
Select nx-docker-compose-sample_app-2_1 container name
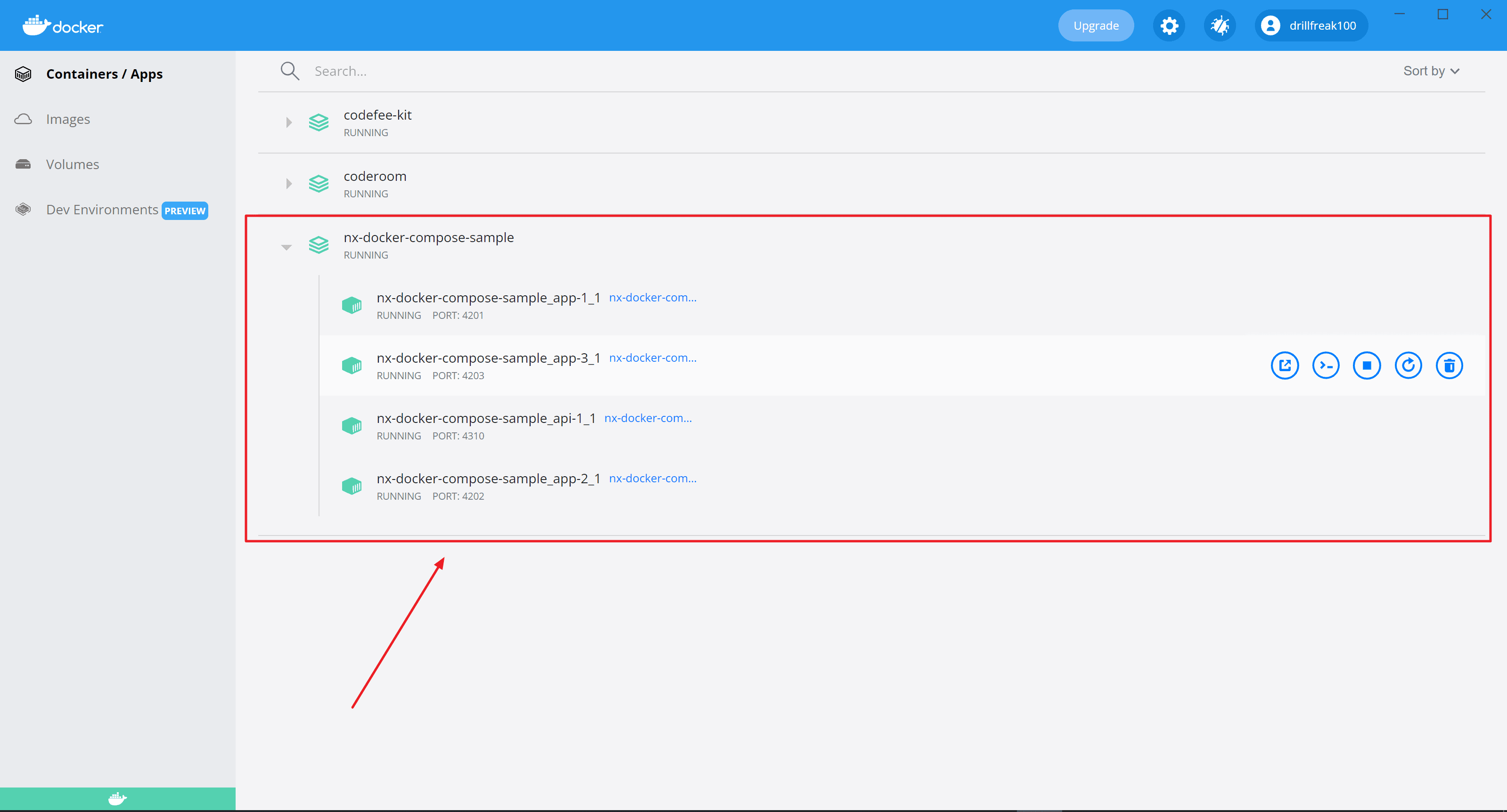click(489, 478)
